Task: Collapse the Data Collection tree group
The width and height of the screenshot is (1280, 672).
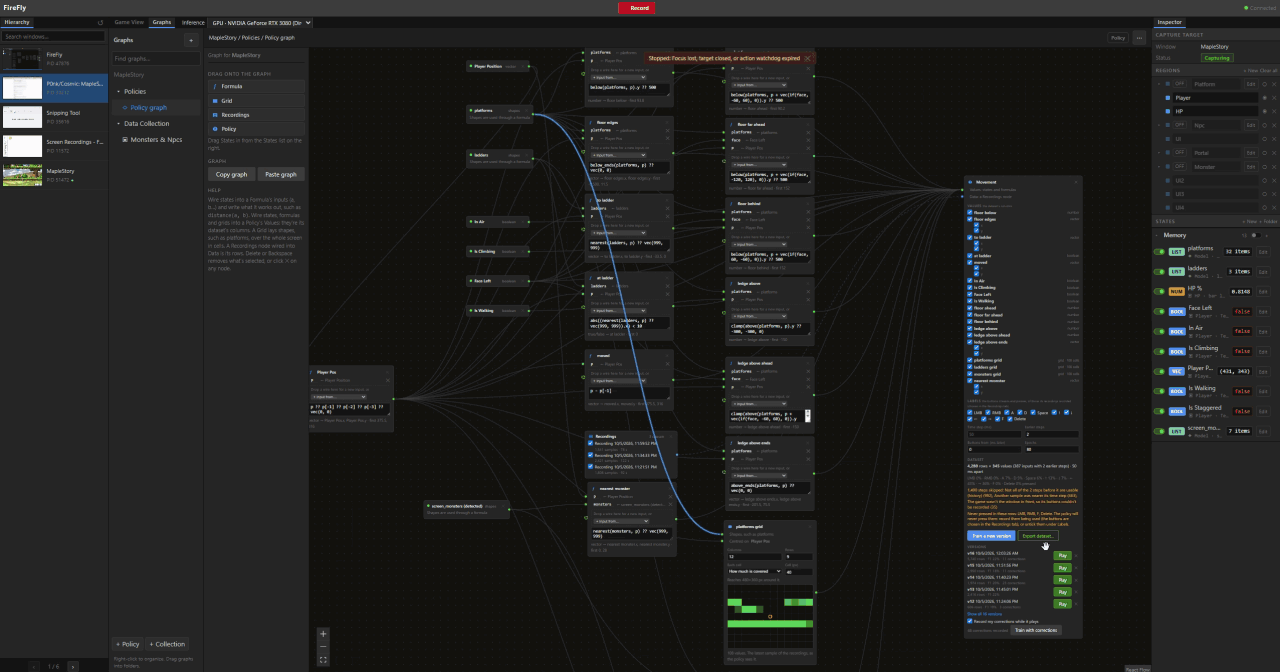Action: point(118,123)
